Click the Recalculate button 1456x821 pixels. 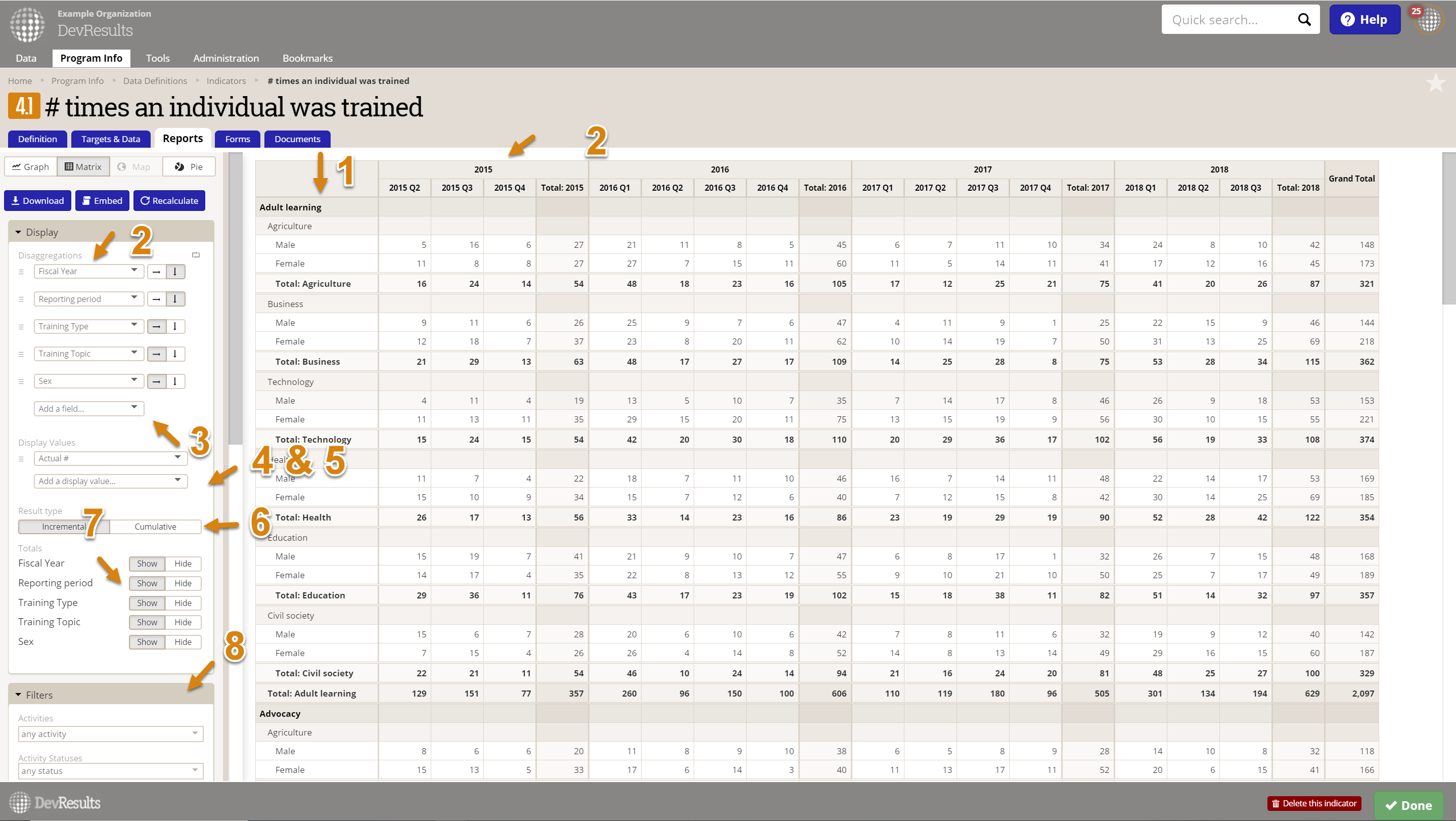click(x=169, y=201)
